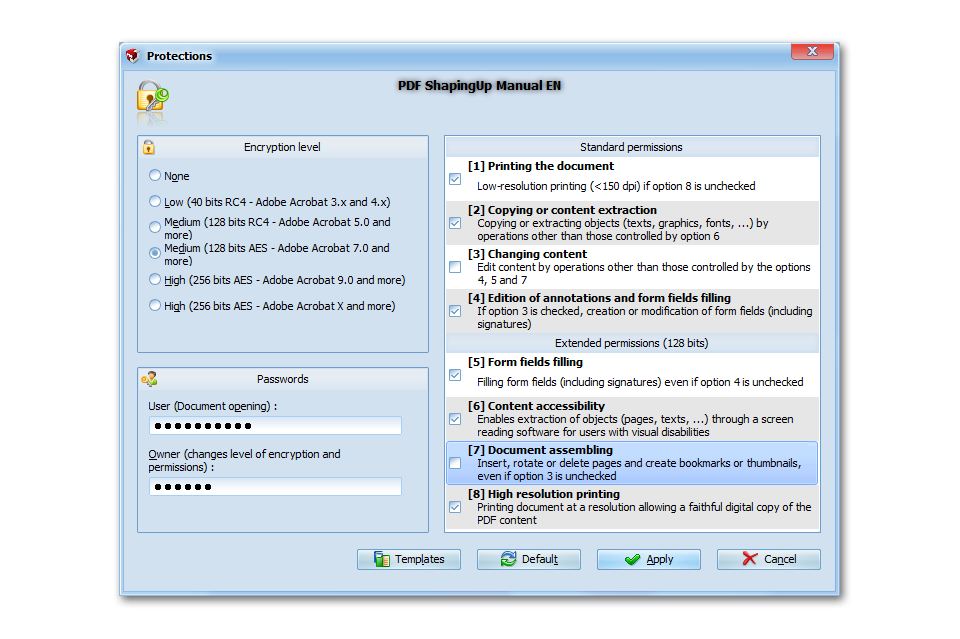Open the Templates button
The image size is (960, 639).
[409, 559]
